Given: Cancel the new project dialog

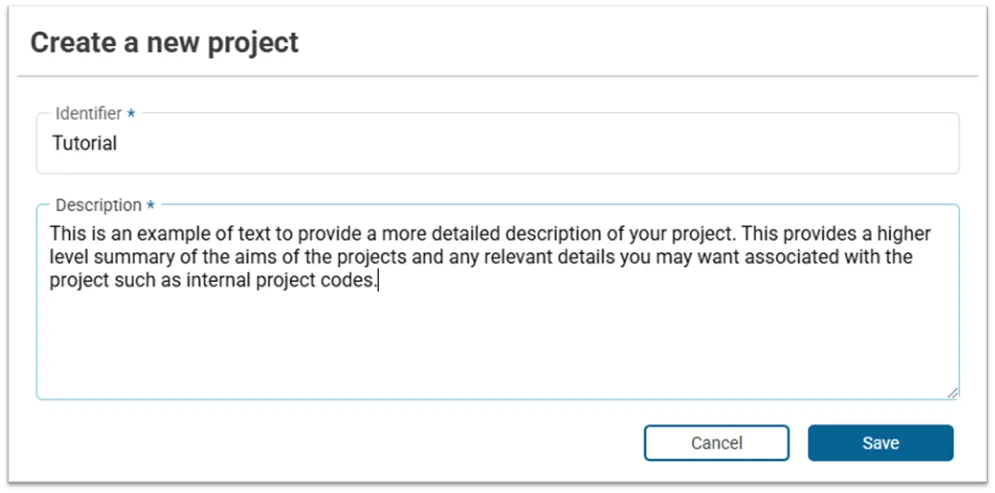Looking at the screenshot, I should pyautogui.click(x=716, y=443).
